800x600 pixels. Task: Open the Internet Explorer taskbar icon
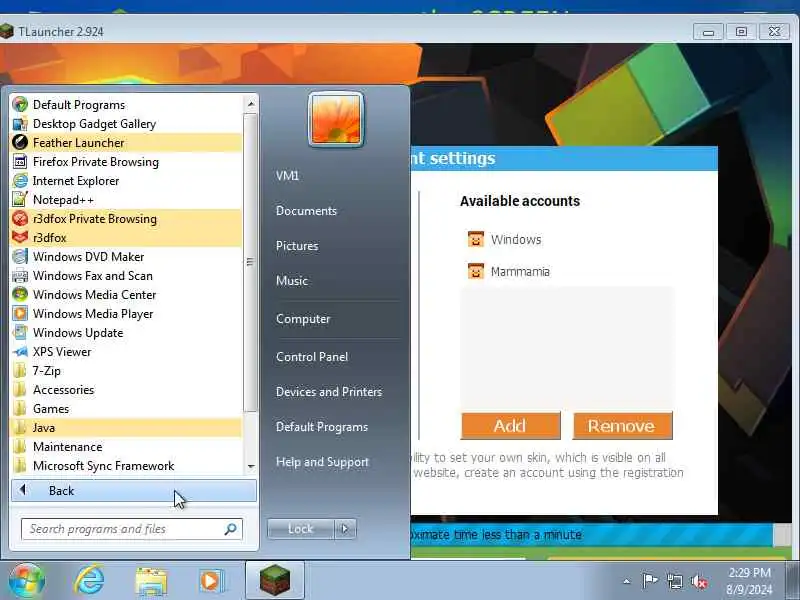tap(89, 581)
